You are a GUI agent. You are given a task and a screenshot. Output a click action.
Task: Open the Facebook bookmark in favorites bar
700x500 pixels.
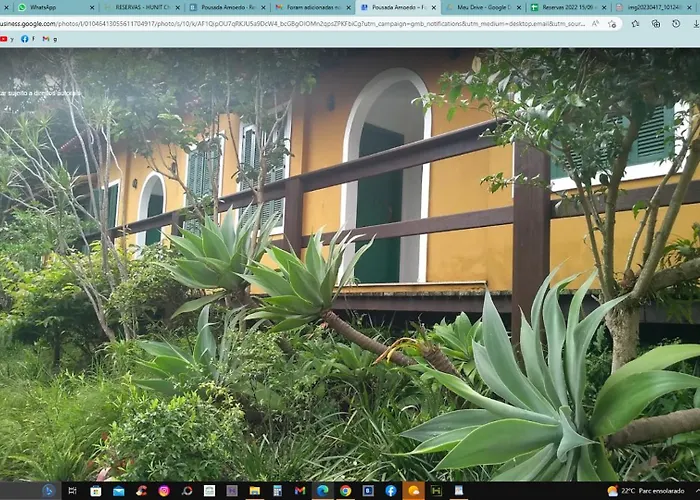point(28,39)
